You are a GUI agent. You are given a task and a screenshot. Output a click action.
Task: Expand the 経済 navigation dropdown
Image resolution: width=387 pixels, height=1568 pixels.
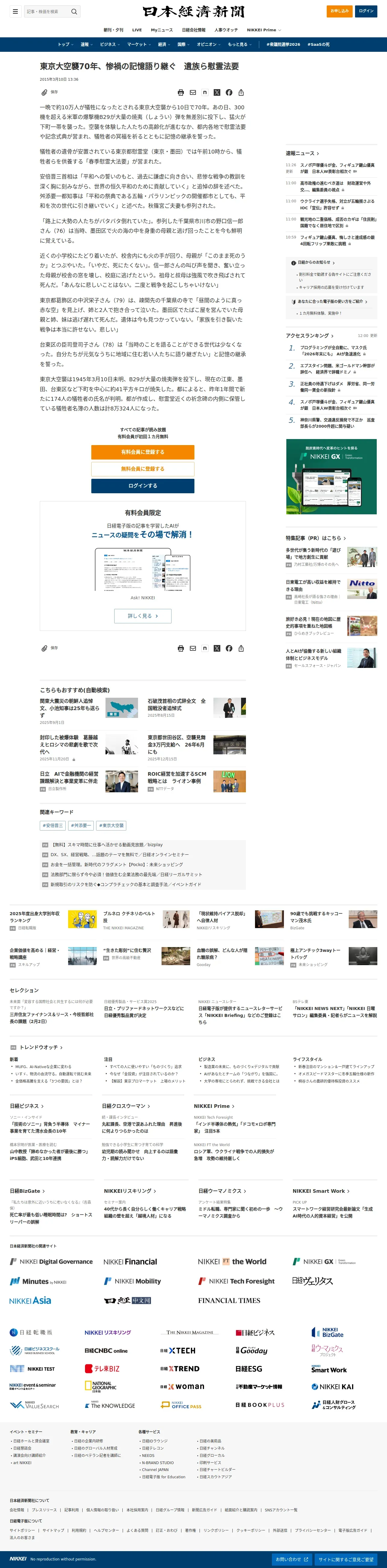pos(164,45)
